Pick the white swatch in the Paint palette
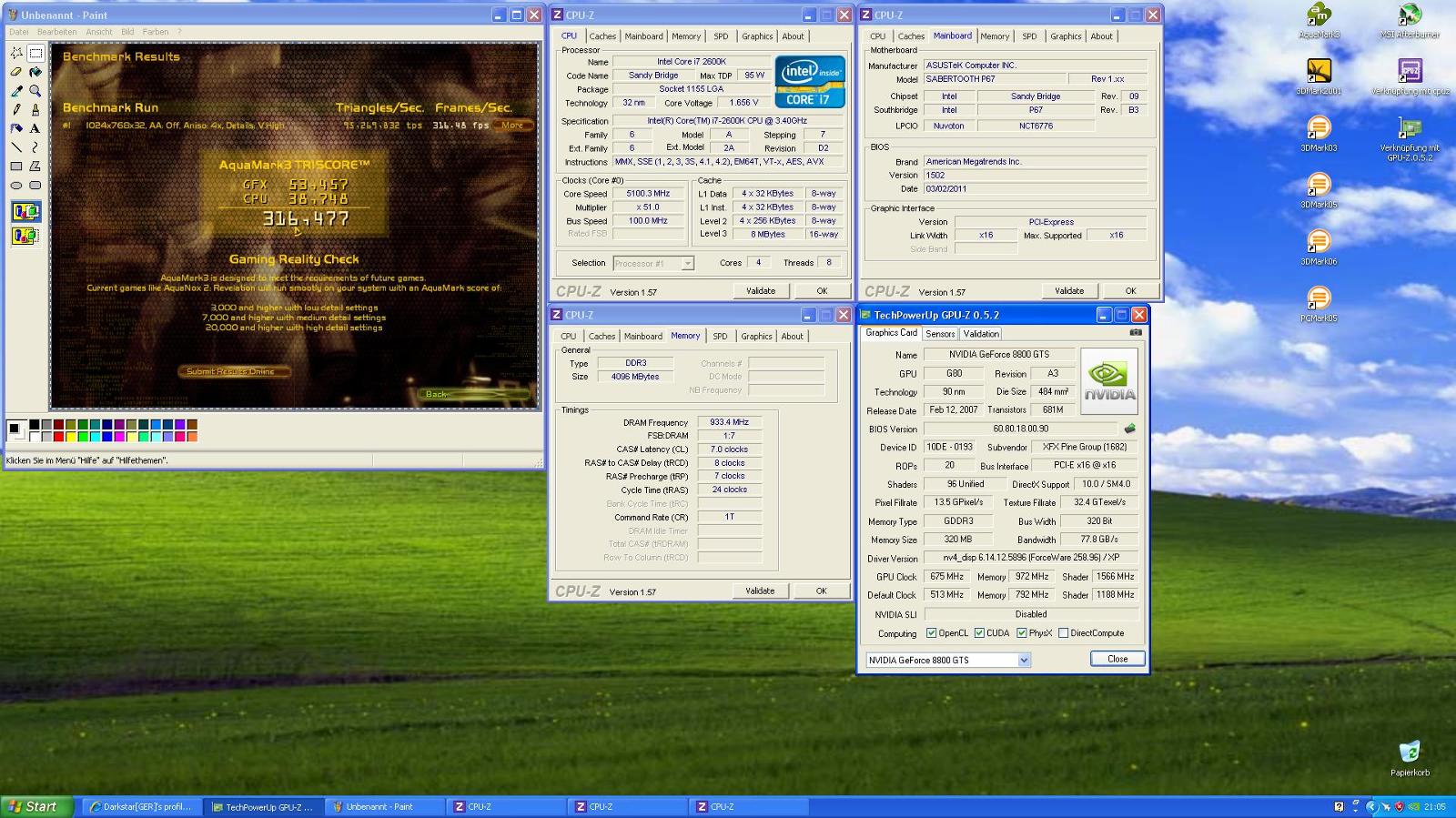 34,436
